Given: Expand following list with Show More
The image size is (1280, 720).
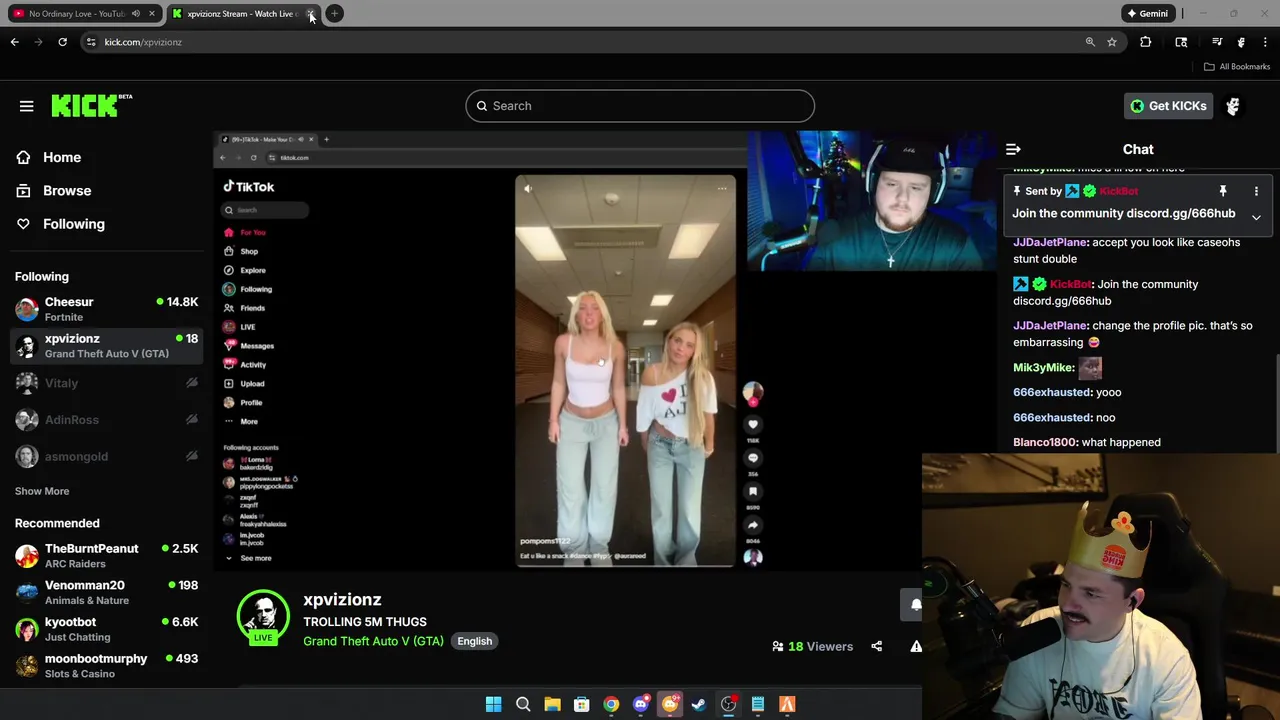Looking at the screenshot, I should [42, 491].
